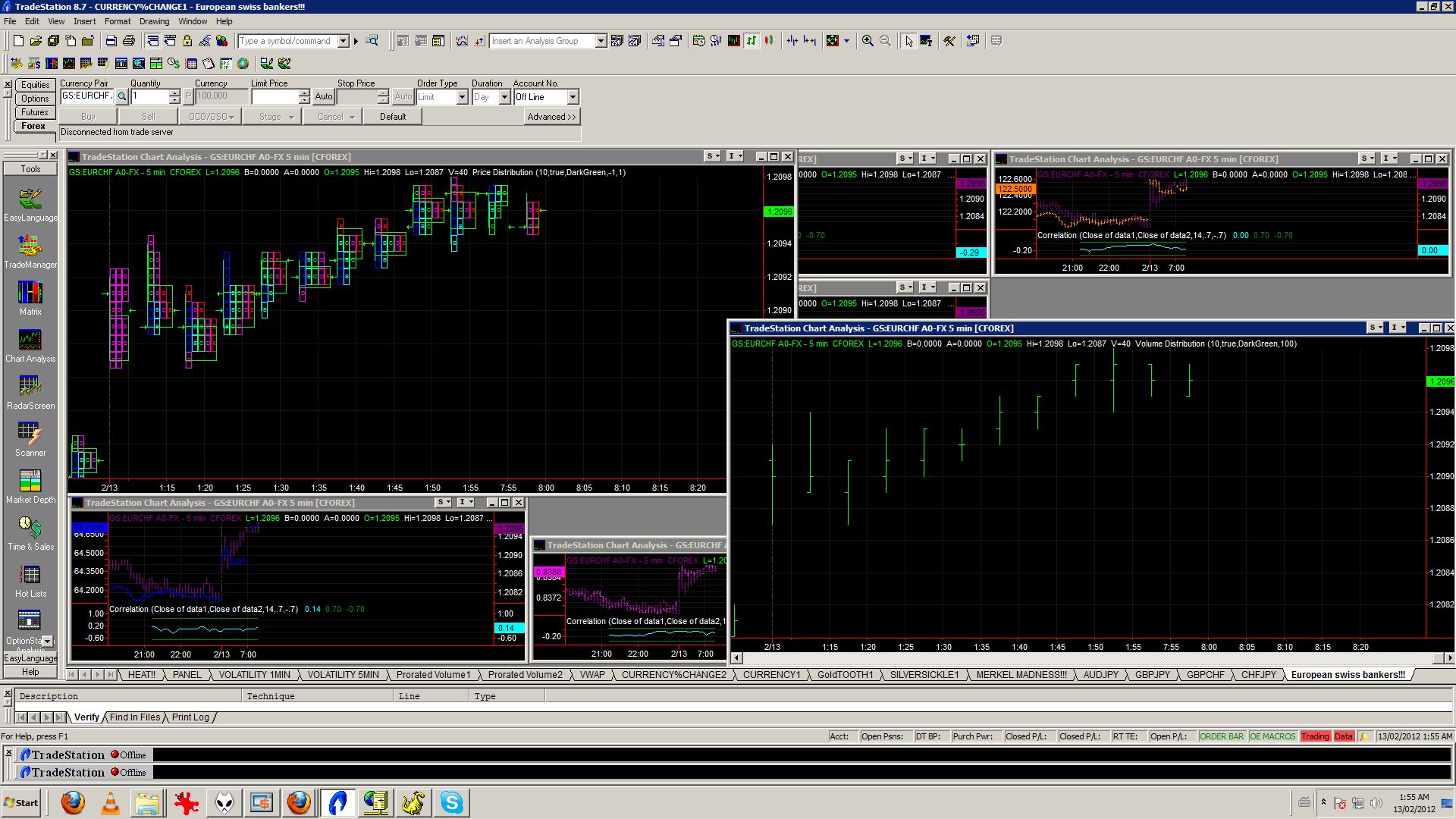Screen dimensions: 1456x819
Task: Select the Futures order bar tab
Action: coord(35,112)
